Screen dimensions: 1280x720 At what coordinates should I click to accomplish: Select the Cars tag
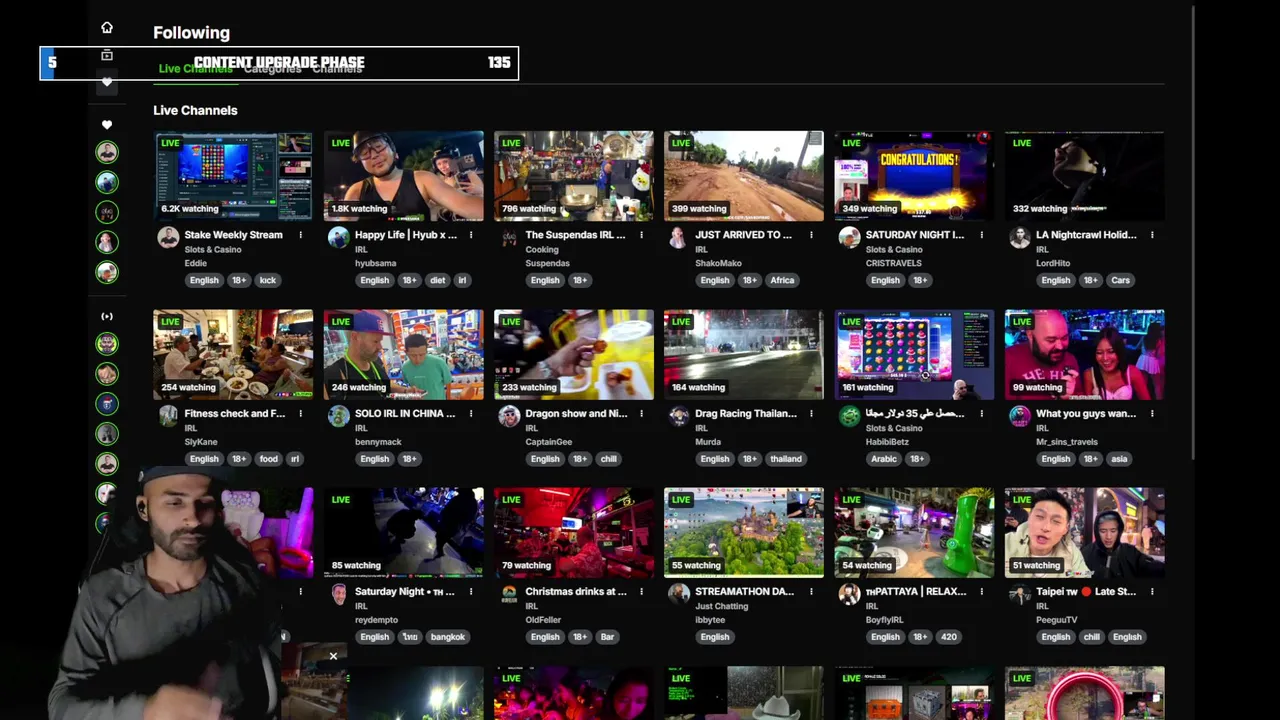click(x=1120, y=280)
